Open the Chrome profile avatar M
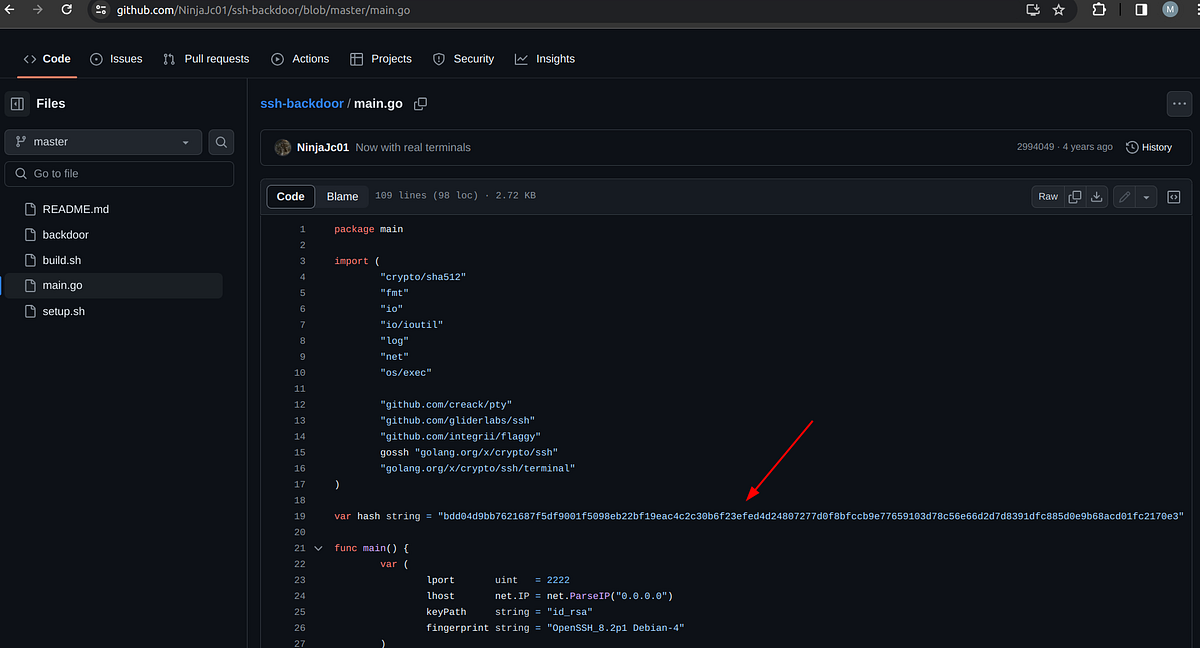Screen dimensions: 1200x648 (x=1170, y=10)
